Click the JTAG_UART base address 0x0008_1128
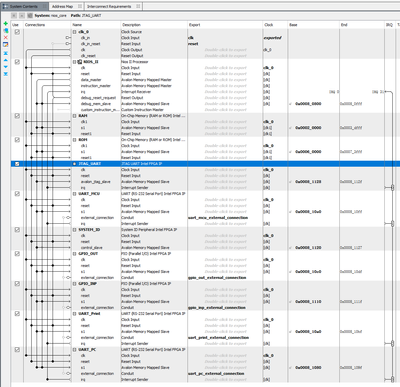Image resolution: width=400 pixels, height=387 pixels. (x=308, y=182)
